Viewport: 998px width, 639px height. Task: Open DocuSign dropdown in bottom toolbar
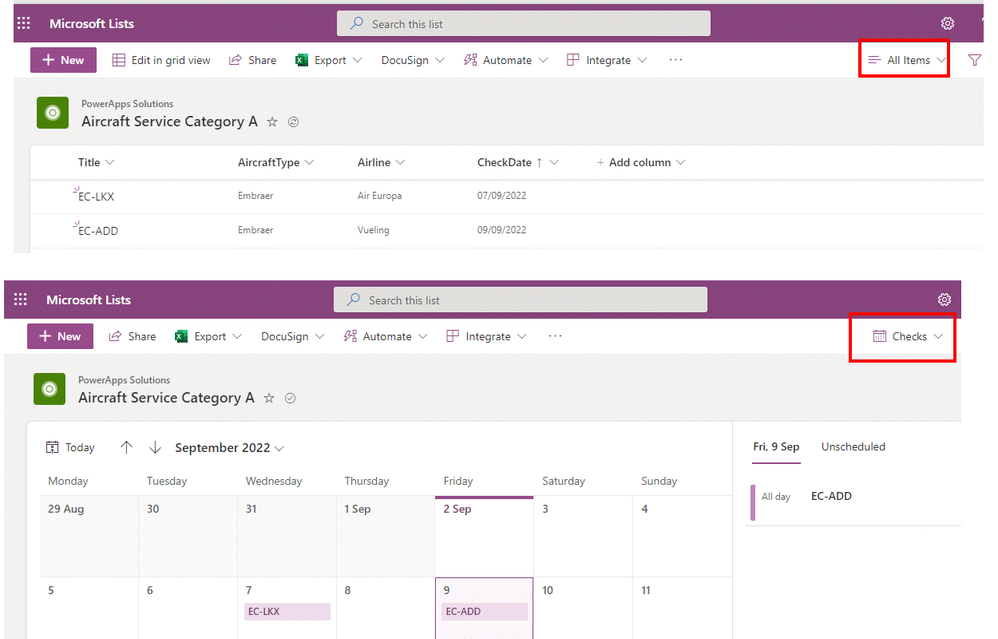click(x=293, y=336)
